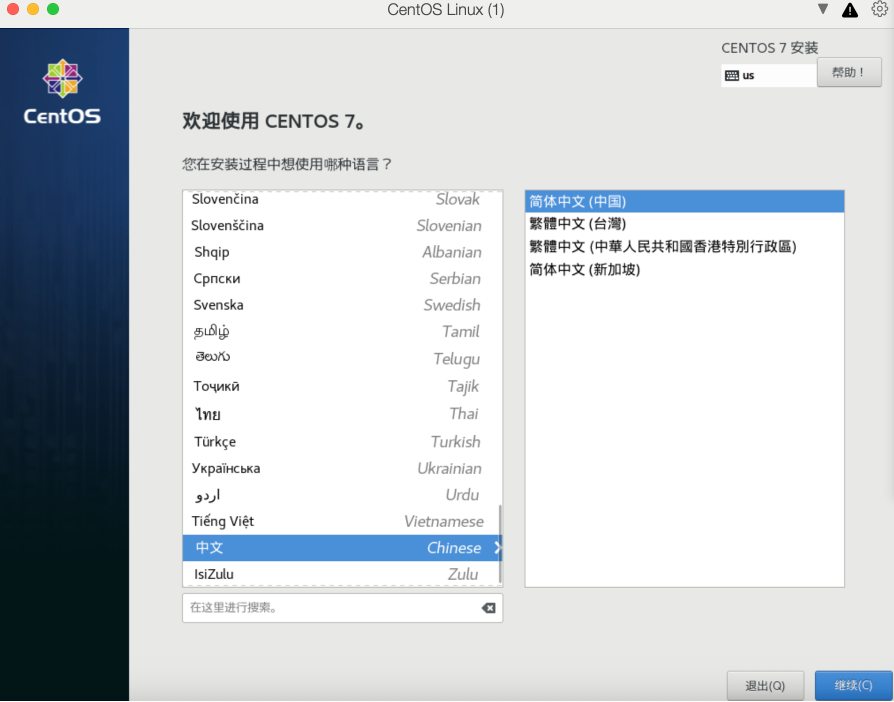Viewport: 894px width, 702px height.
Task: Select Українська Ukrainian language row
Action: (x=341, y=468)
